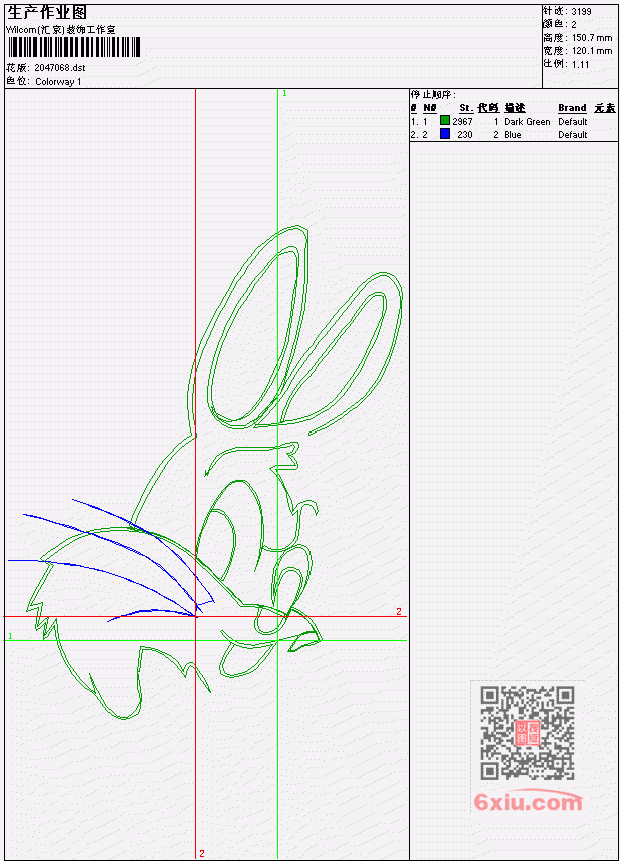Screen dimensions: 620x861
Task: Click the stitch count '230' cell
Action: click(465, 135)
